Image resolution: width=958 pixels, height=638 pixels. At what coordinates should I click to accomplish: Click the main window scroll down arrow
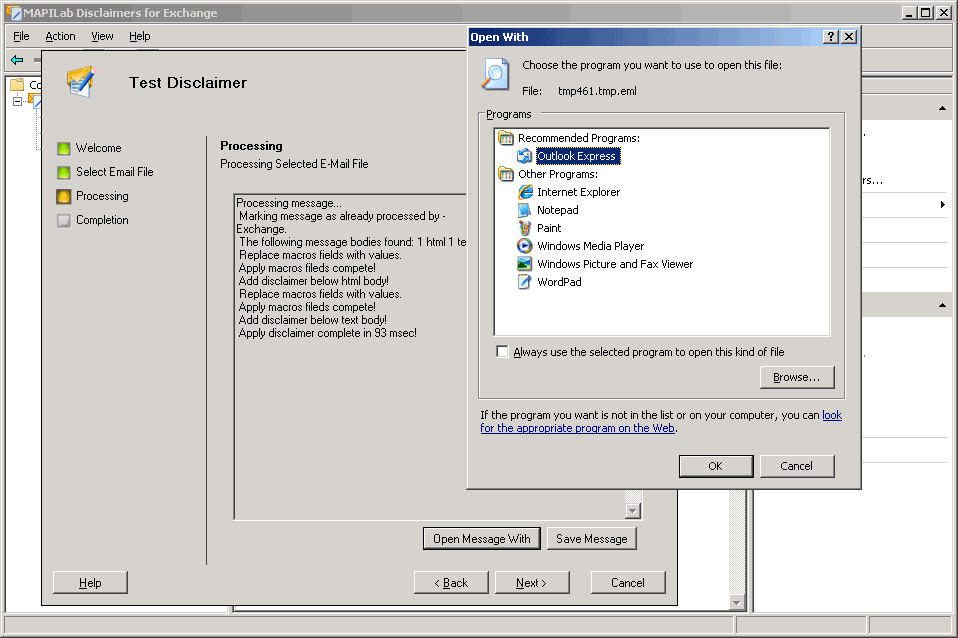[737, 603]
